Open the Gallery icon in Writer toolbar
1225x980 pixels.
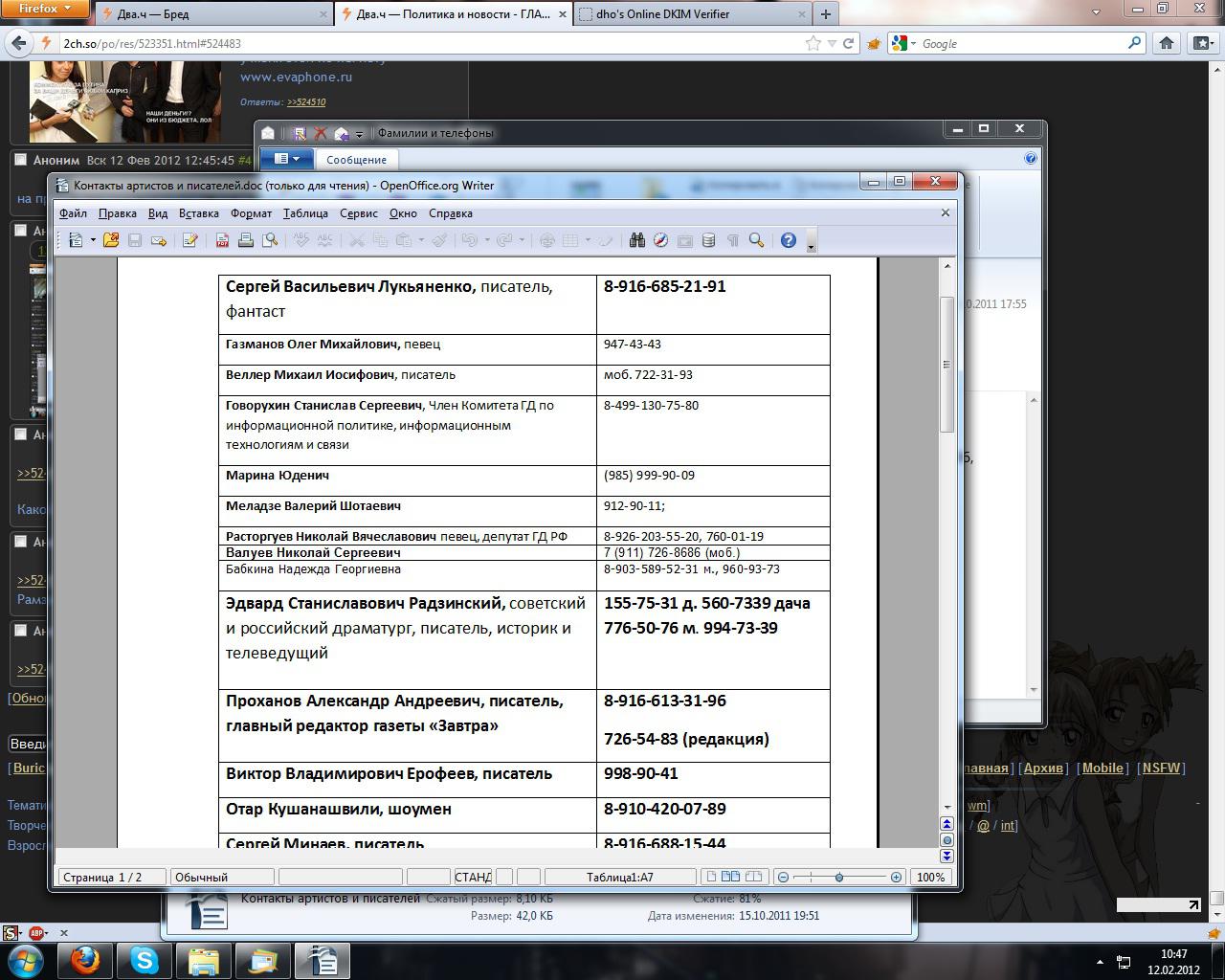coord(684,240)
